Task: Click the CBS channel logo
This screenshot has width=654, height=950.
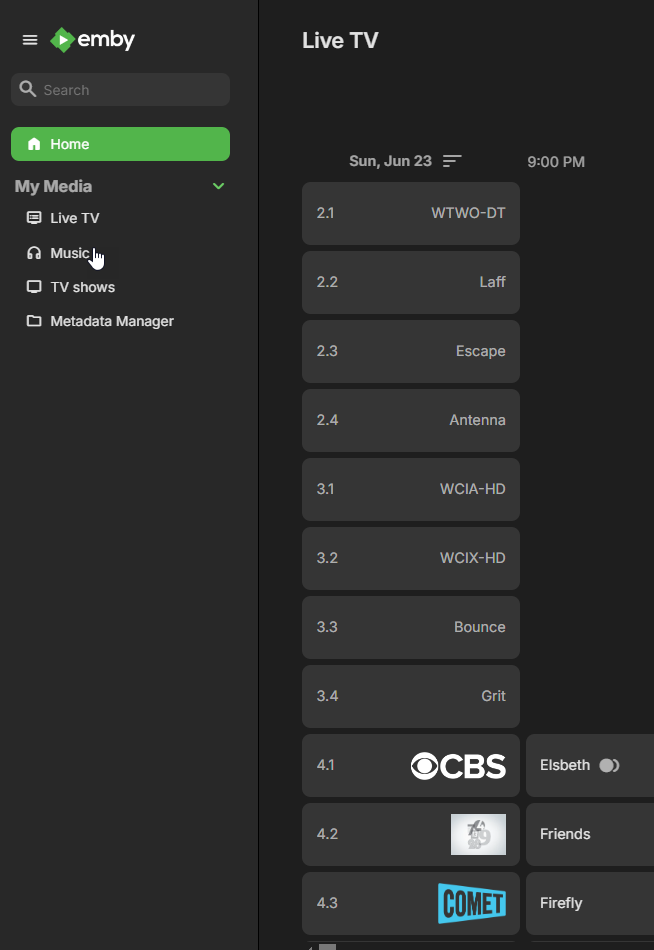Action: (457, 765)
